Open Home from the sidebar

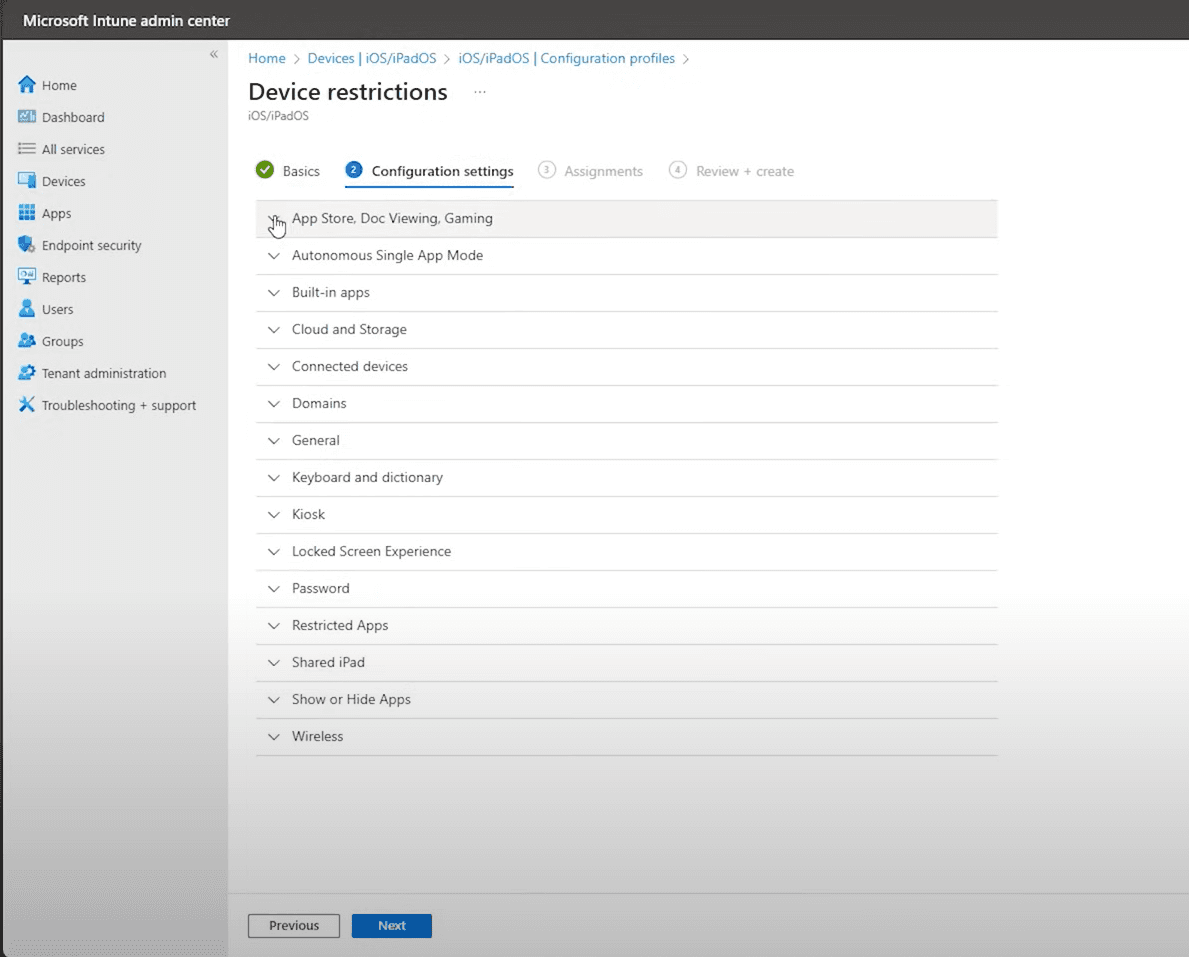pos(60,85)
